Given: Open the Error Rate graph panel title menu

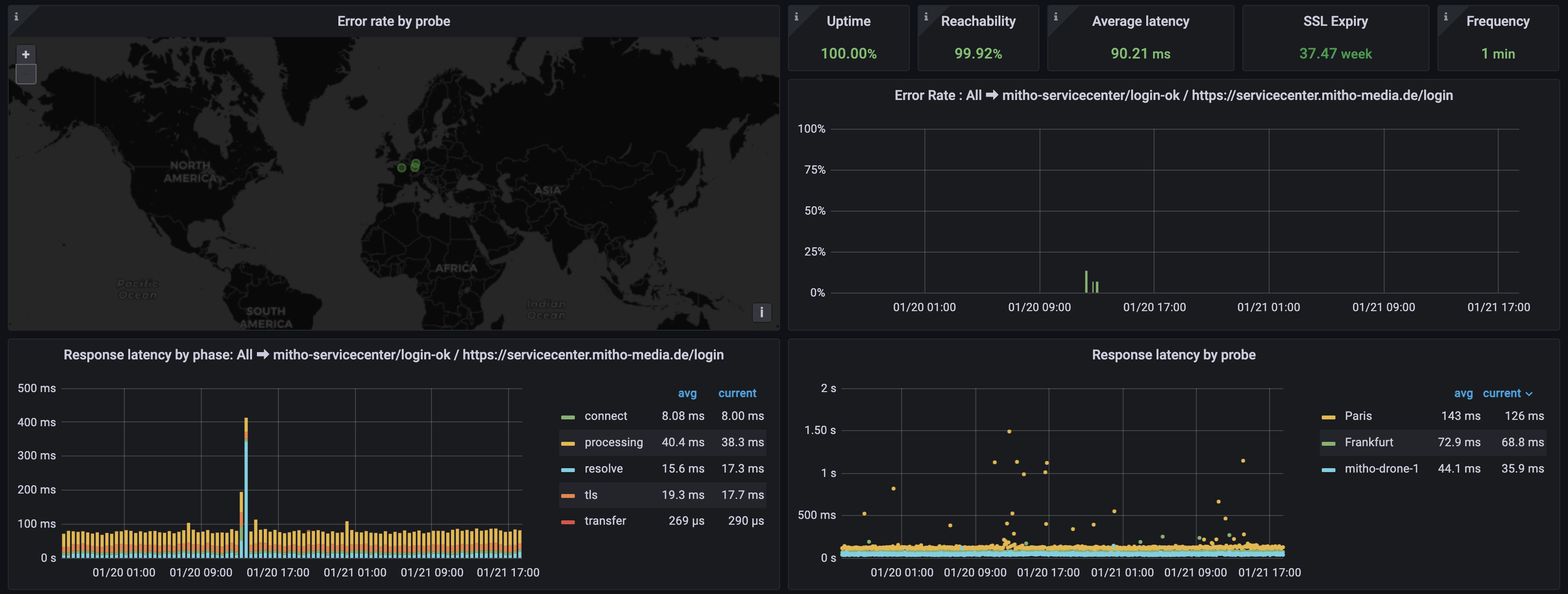Looking at the screenshot, I should pyautogui.click(x=1174, y=96).
